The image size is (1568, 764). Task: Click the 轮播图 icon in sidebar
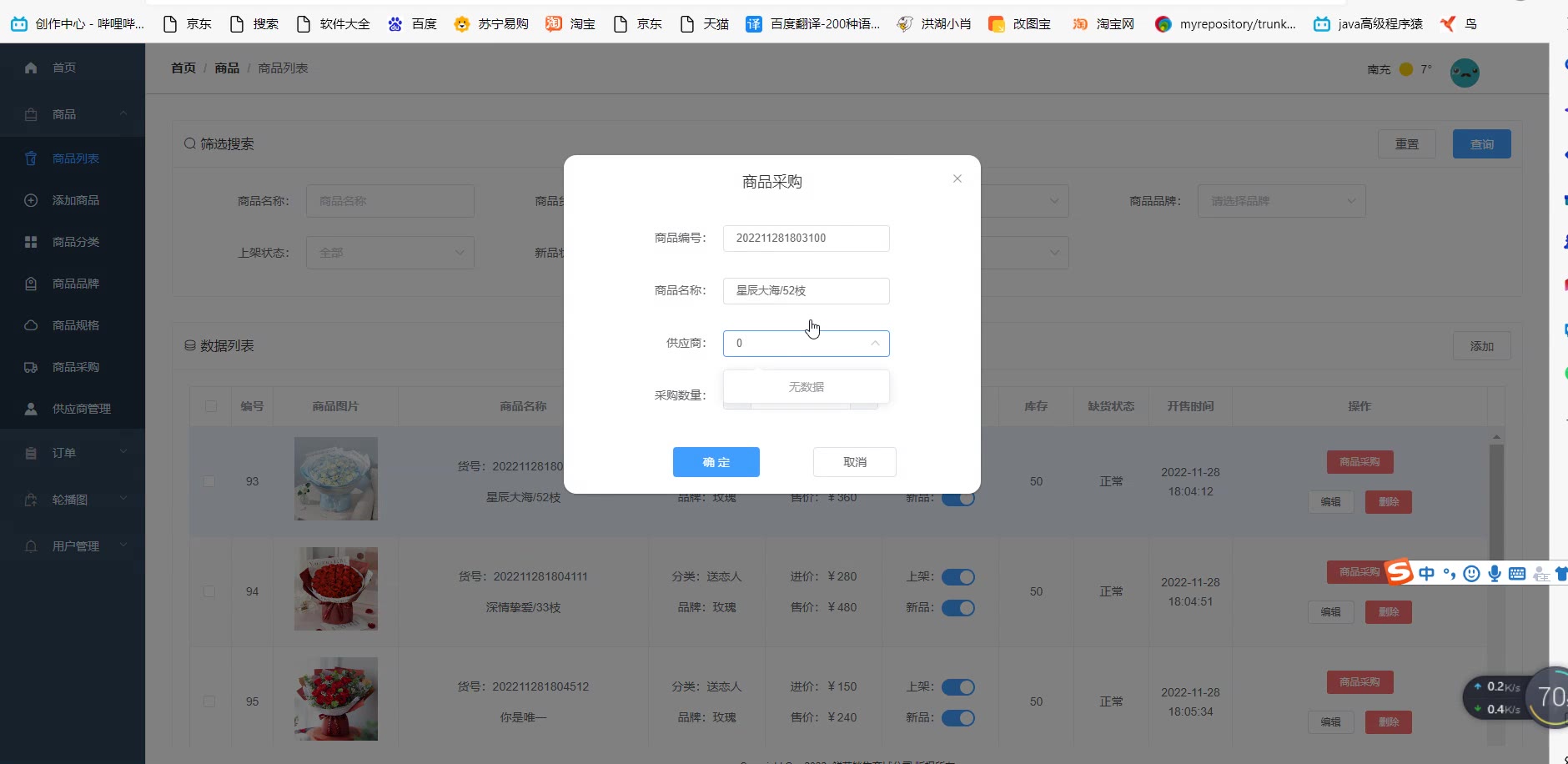31,500
